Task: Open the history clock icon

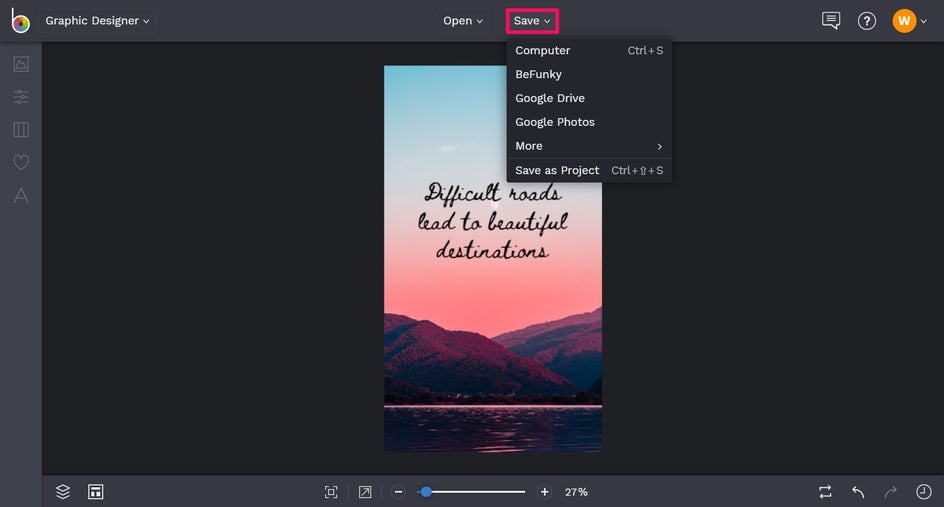Action: [x=923, y=492]
